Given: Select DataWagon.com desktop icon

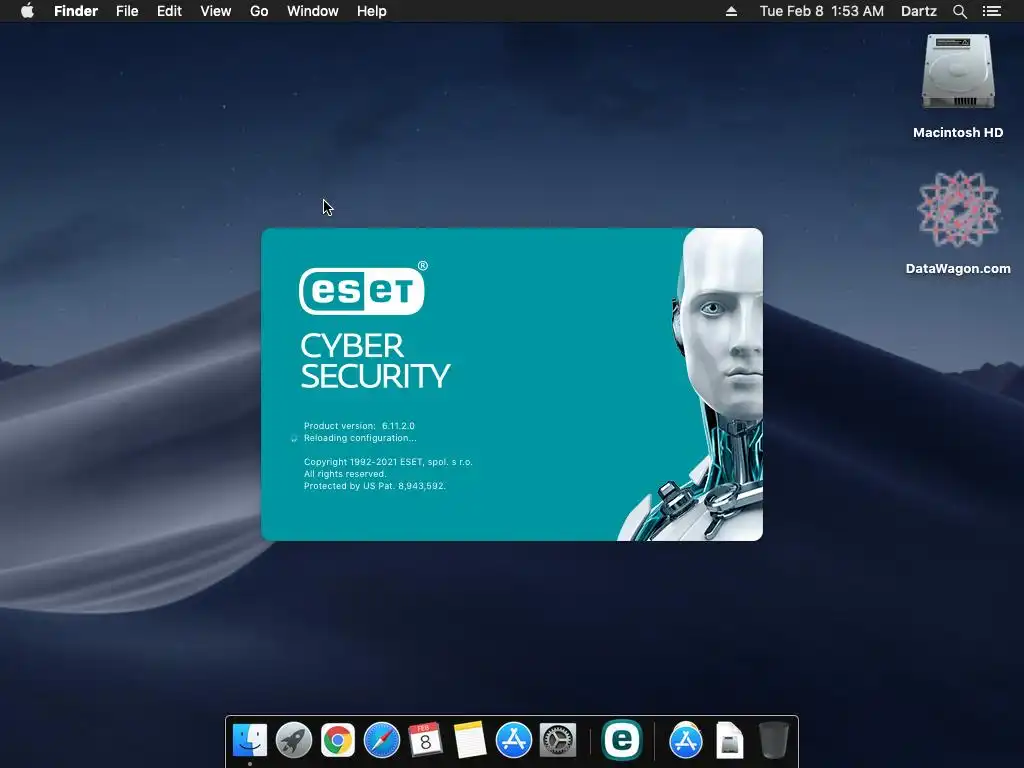Looking at the screenshot, I should click(x=958, y=209).
